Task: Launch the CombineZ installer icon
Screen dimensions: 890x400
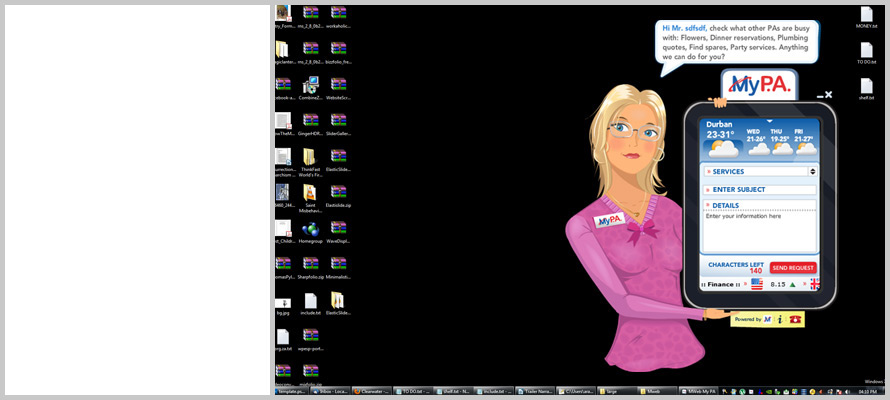Action: [x=310, y=89]
